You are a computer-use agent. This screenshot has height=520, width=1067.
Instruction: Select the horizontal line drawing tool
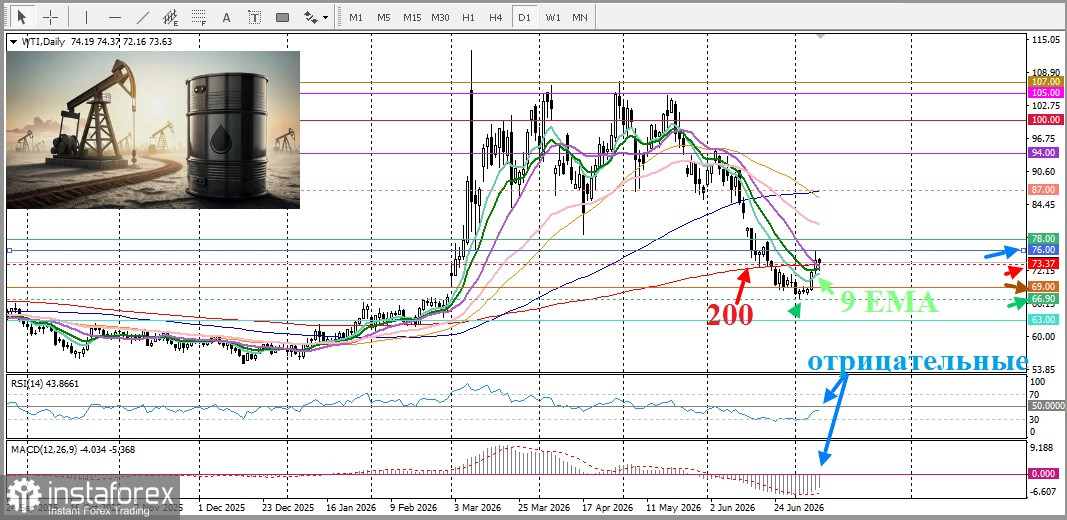tap(115, 17)
